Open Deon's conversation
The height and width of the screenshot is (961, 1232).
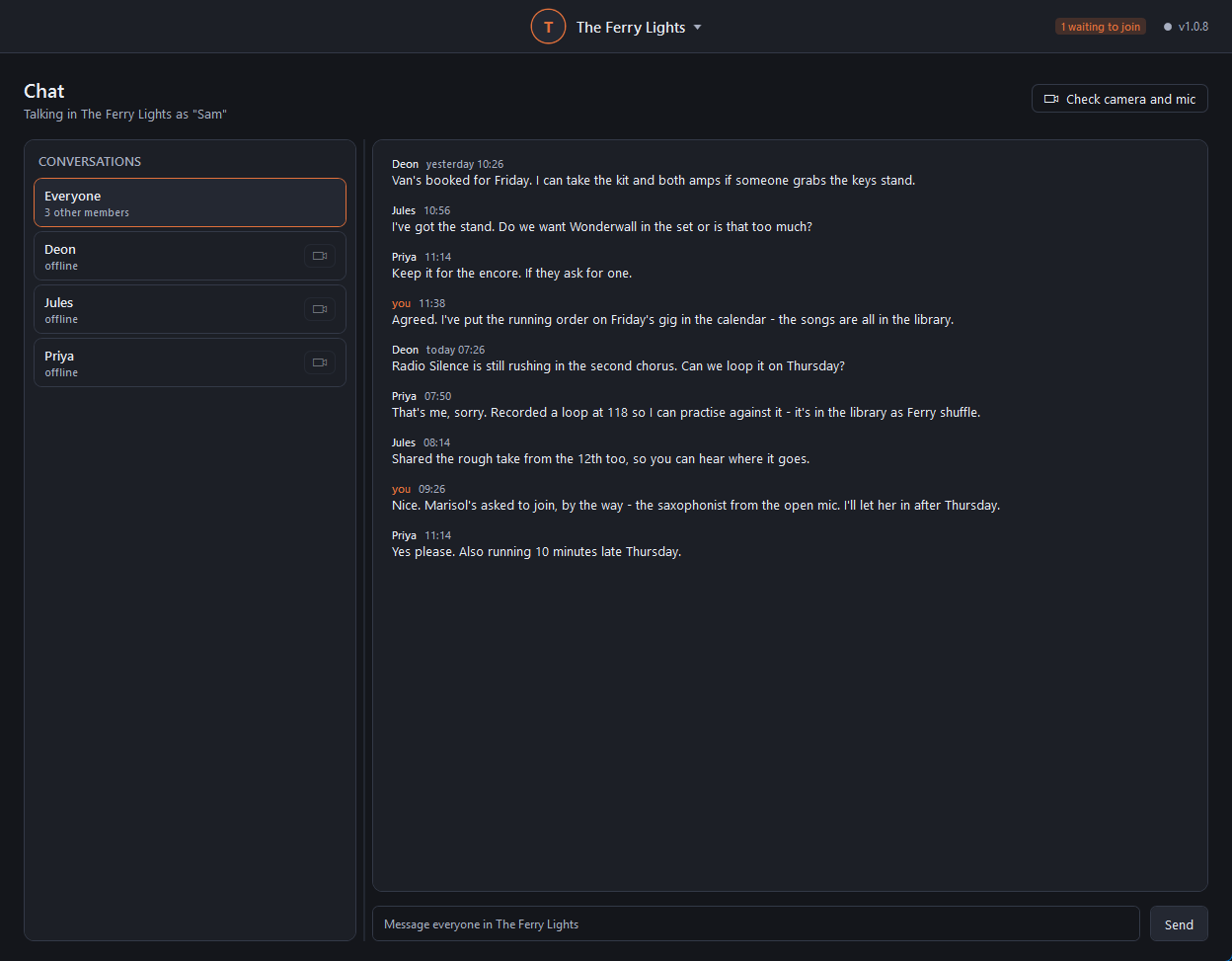pos(190,257)
